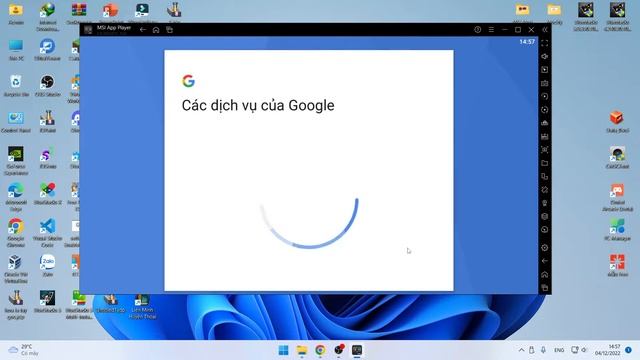The height and width of the screenshot is (360, 640).
Task: Click the circular target icon below sync in sidebar
Action: [544, 110]
